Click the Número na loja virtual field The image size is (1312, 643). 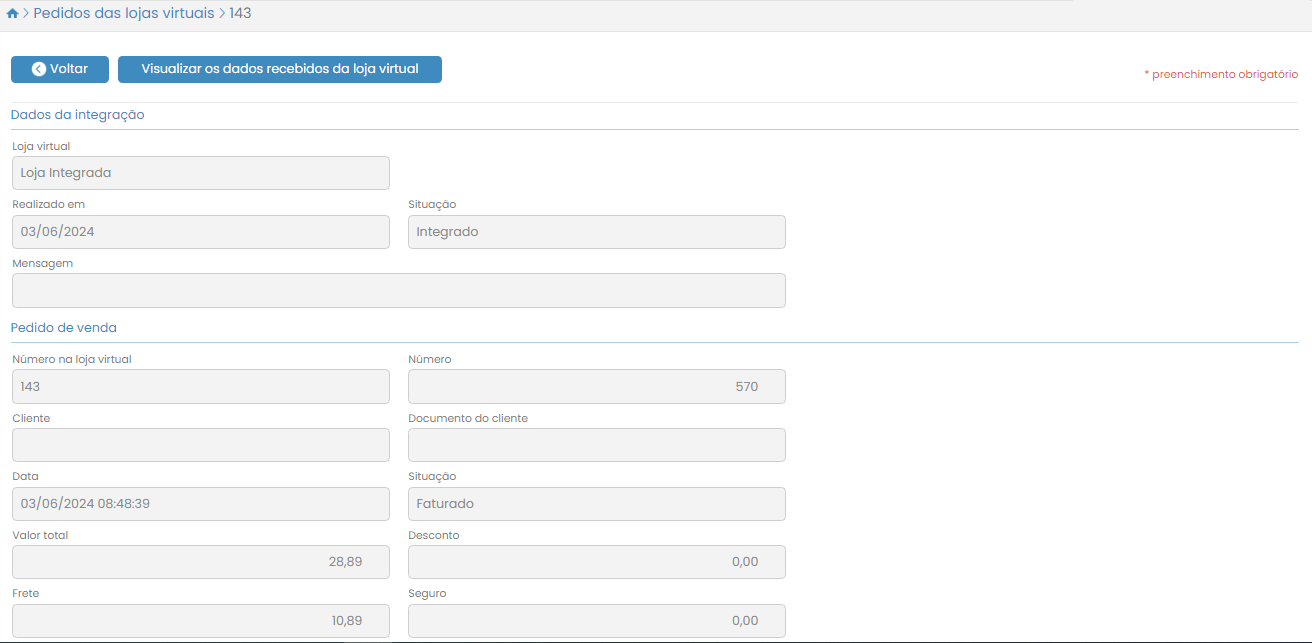[x=200, y=387]
